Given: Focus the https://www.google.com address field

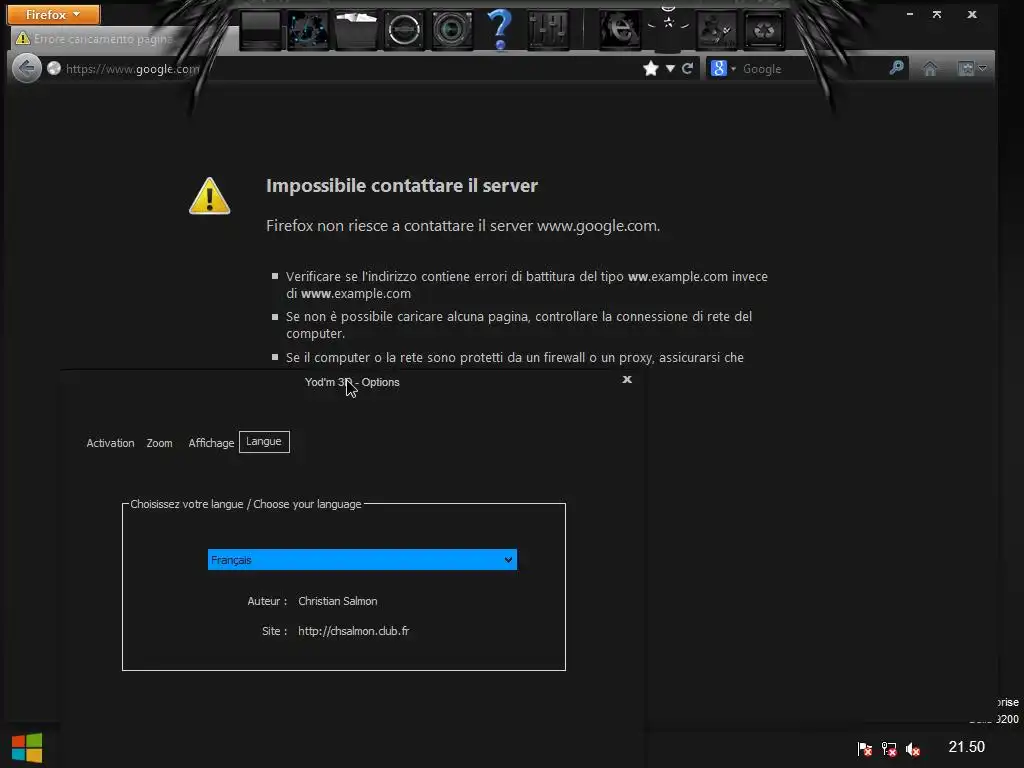Looking at the screenshot, I should (x=133, y=69).
